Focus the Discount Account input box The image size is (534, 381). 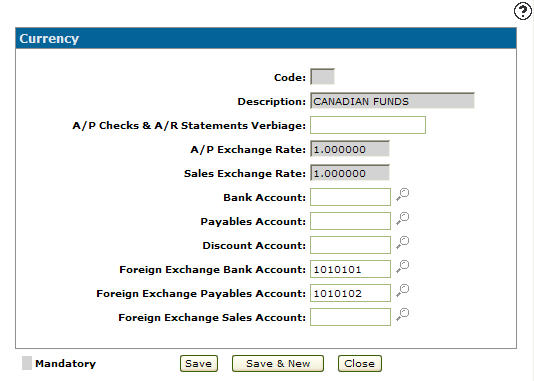[350, 245]
